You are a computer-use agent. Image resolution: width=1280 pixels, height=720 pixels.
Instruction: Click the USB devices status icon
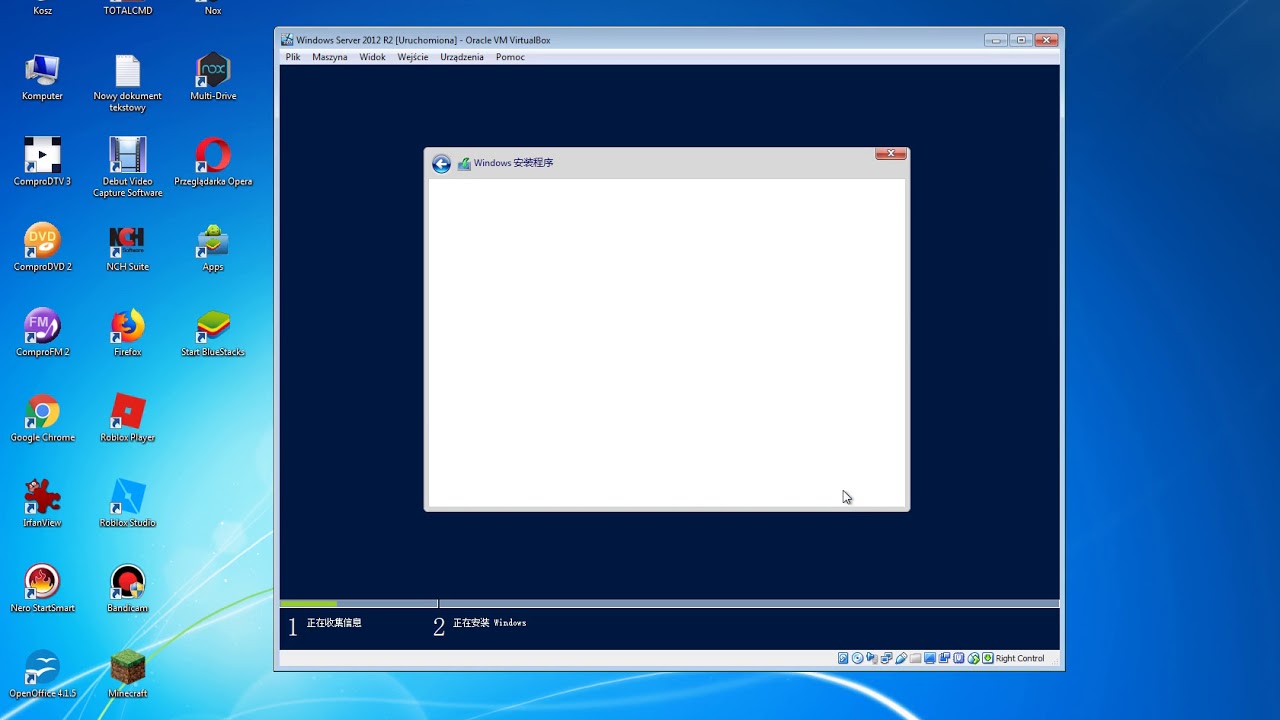[x=901, y=658]
